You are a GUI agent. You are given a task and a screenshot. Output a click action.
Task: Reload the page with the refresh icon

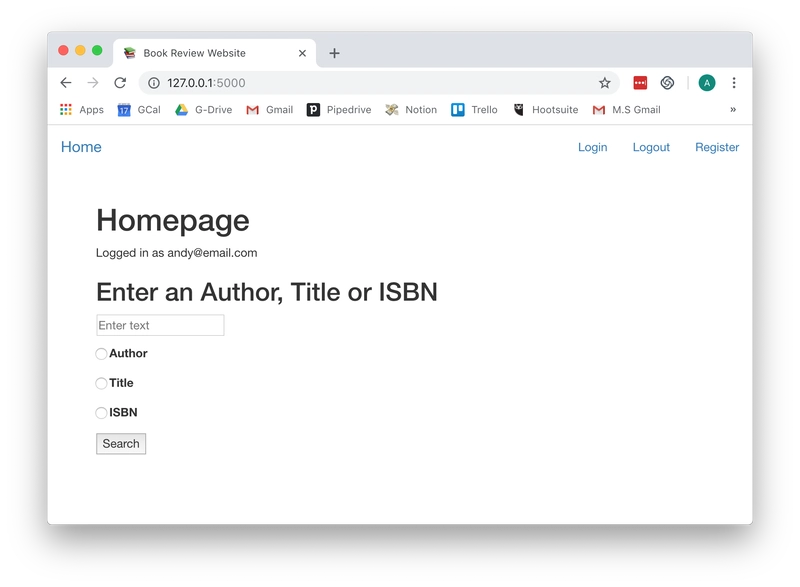tap(120, 83)
